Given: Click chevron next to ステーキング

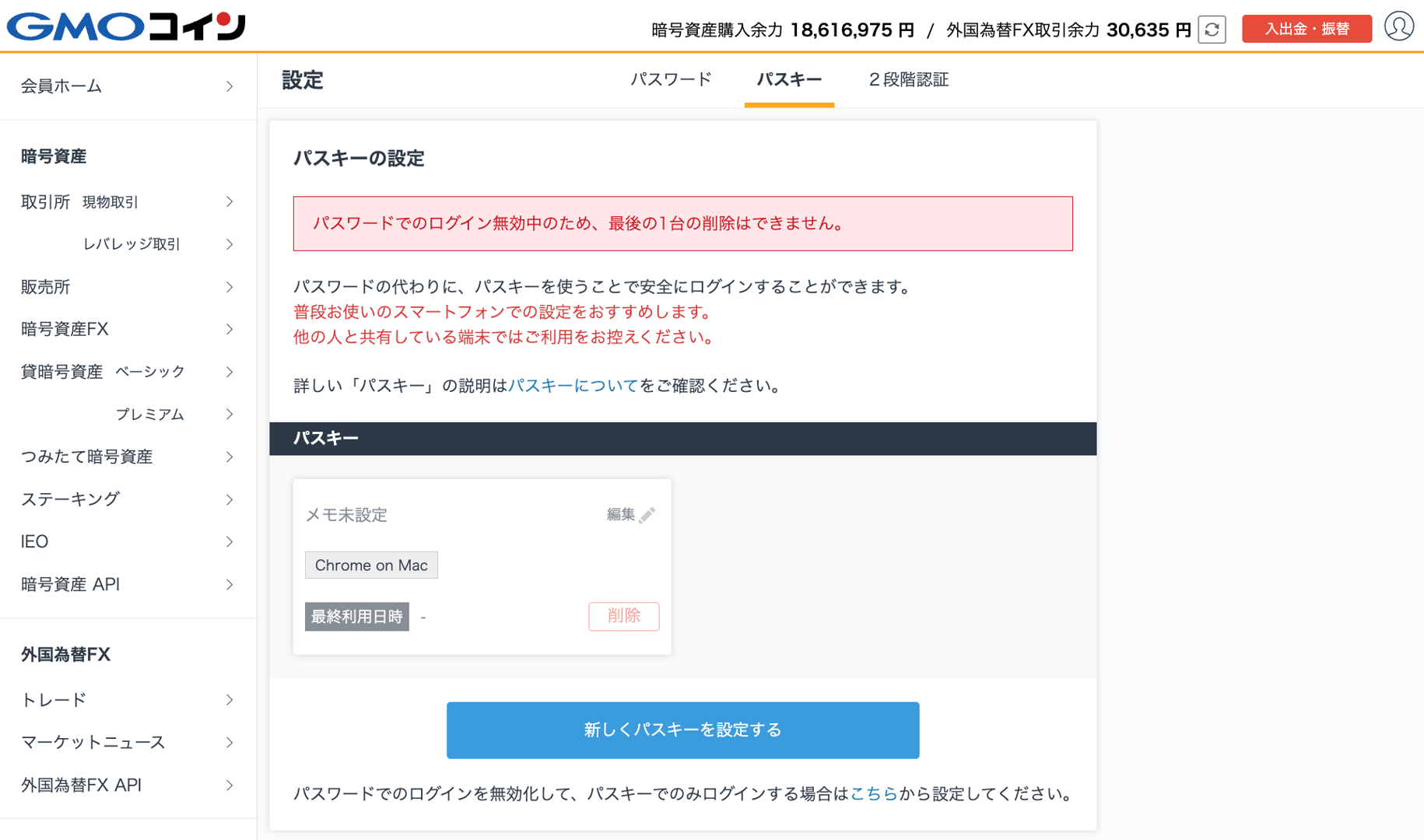Looking at the screenshot, I should (230, 499).
